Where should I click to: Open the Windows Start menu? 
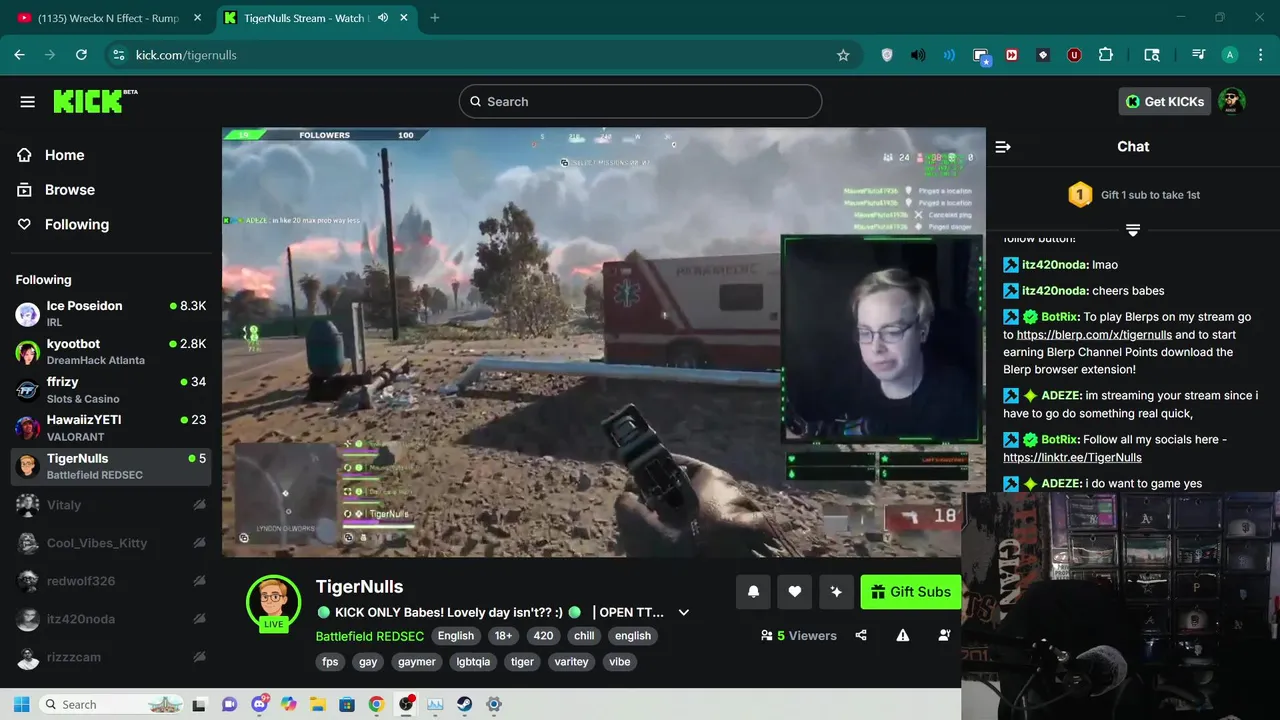21,704
